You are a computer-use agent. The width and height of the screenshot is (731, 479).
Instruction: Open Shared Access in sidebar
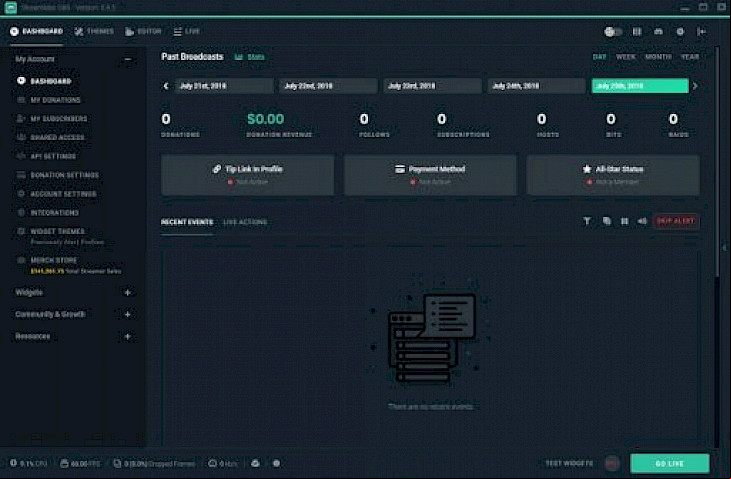pos(57,138)
